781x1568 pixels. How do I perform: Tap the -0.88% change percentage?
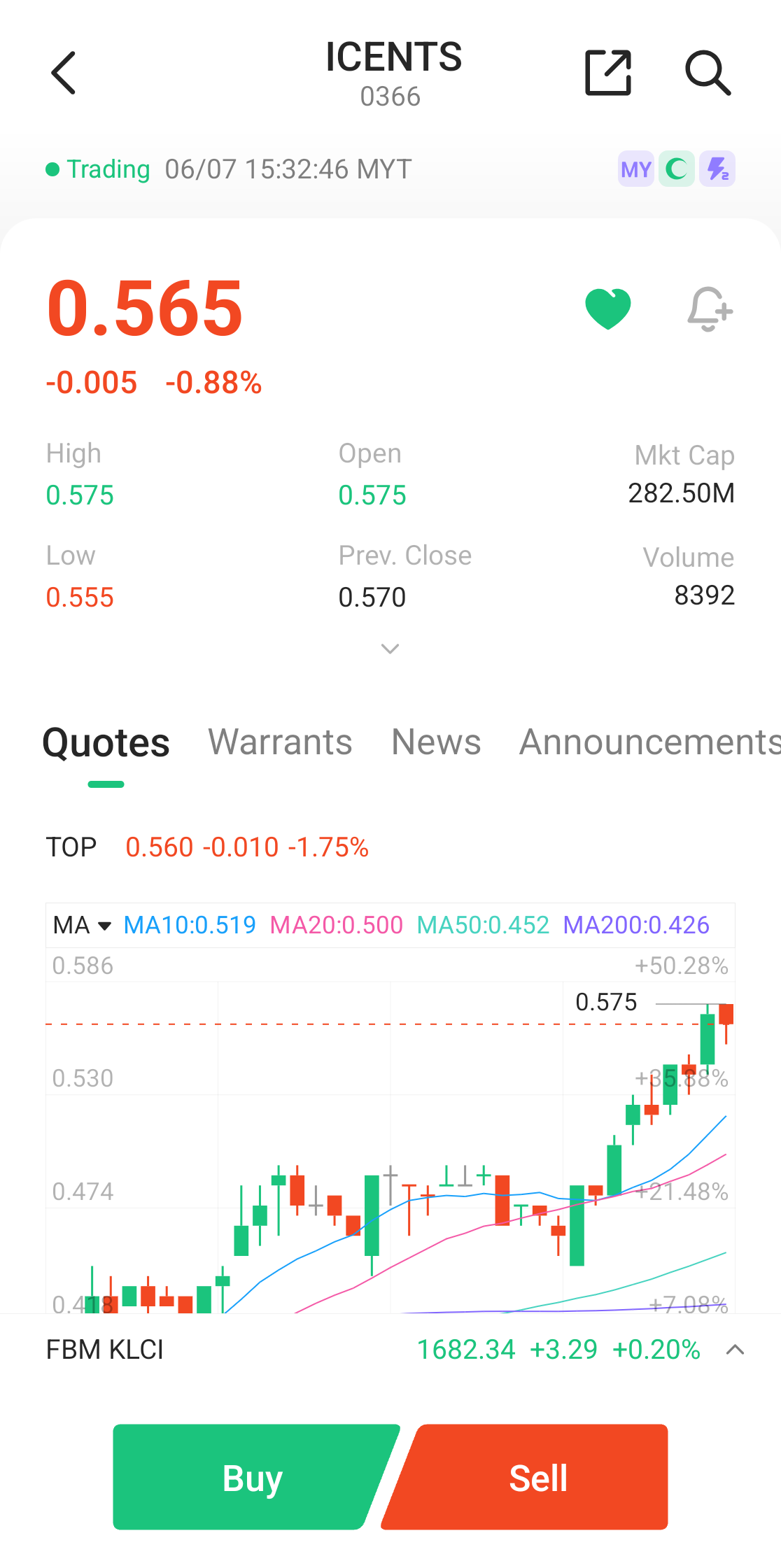(x=213, y=383)
